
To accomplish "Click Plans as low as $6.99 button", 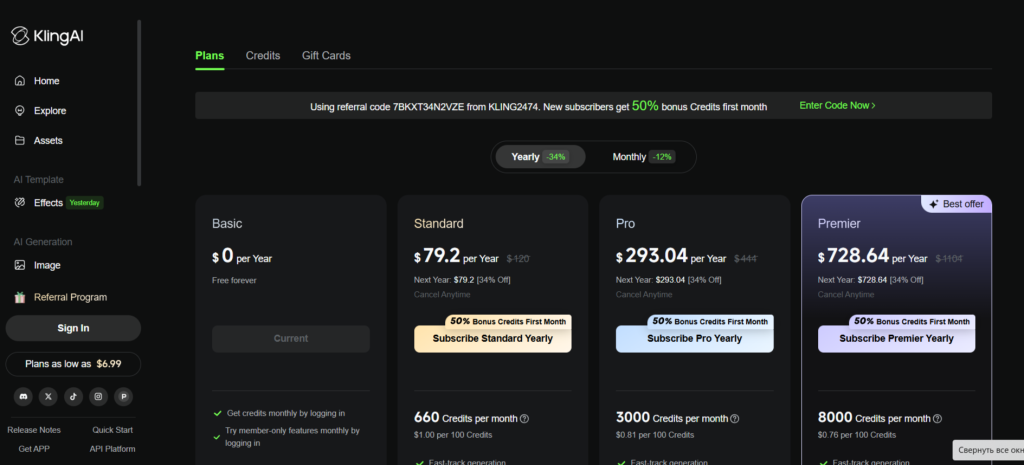I will [x=73, y=364].
